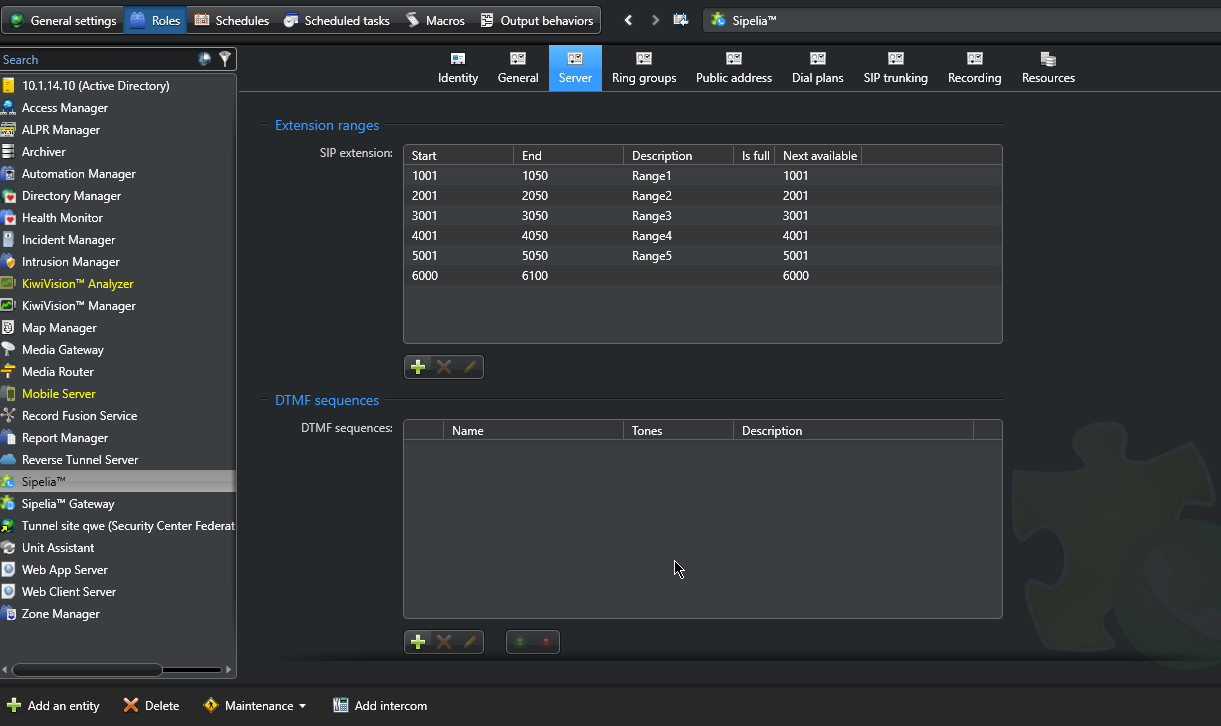Switch to the Ring groups tab
This screenshot has width=1221, height=726.
[x=644, y=68]
